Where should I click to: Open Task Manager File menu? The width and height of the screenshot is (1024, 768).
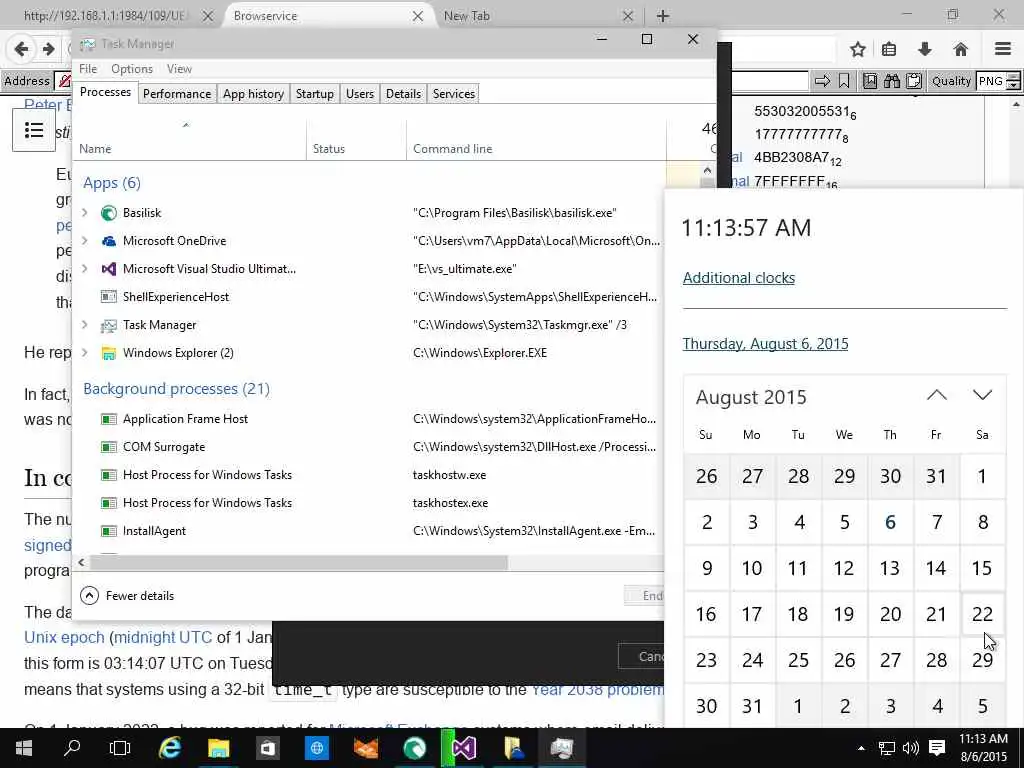(88, 69)
